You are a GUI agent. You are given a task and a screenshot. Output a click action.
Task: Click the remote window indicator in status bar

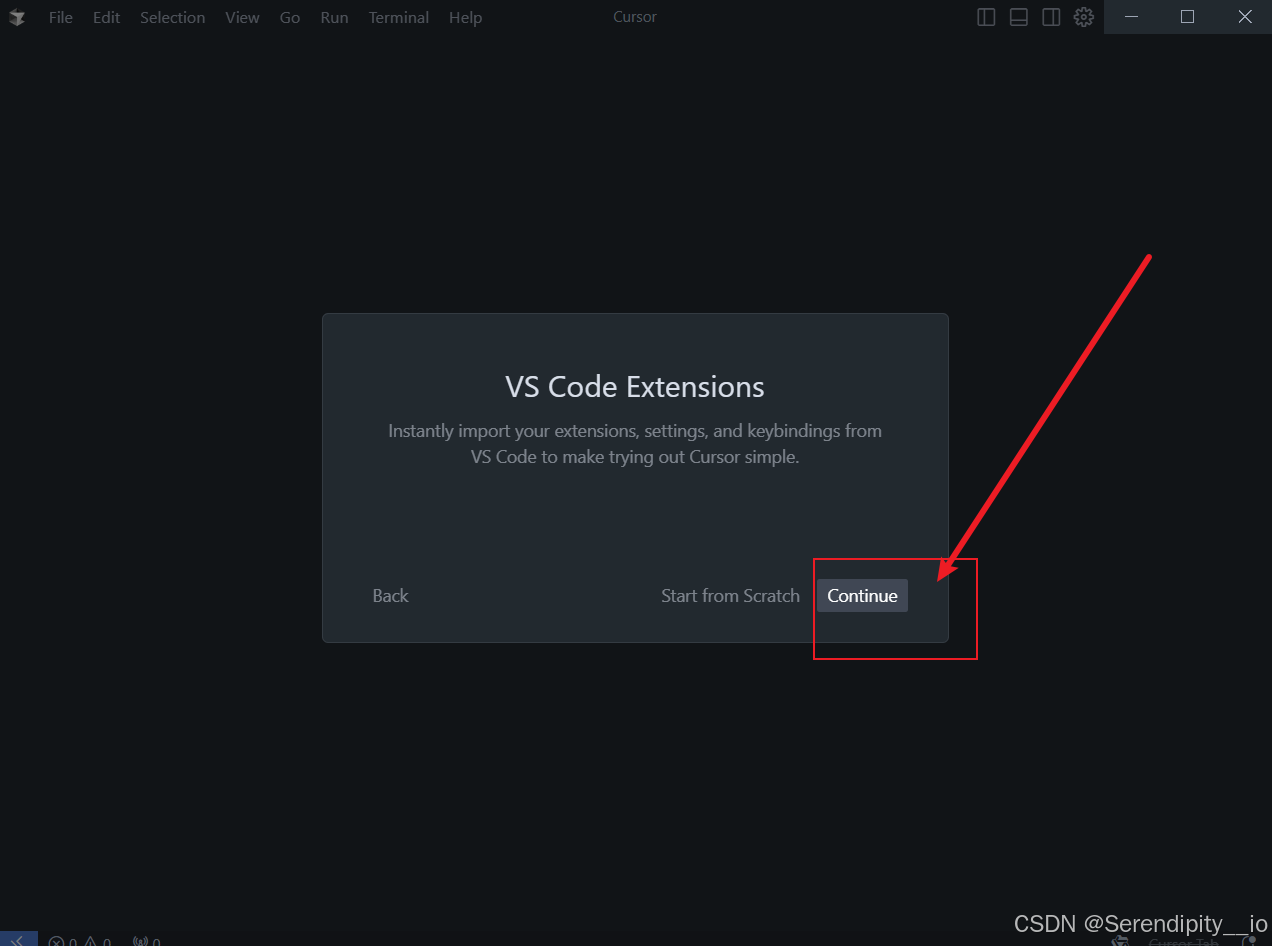click(19, 939)
